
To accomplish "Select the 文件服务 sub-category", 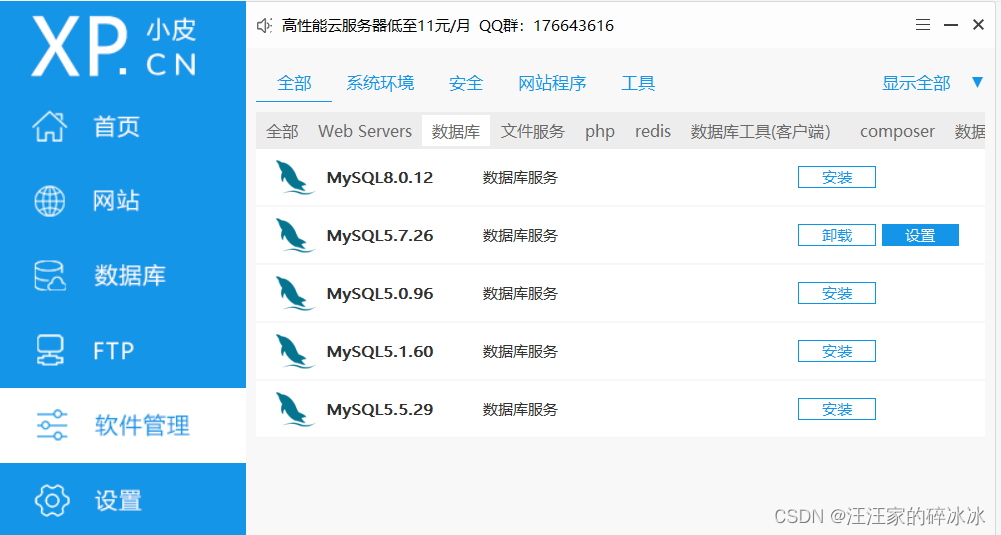I will click(532, 132).
